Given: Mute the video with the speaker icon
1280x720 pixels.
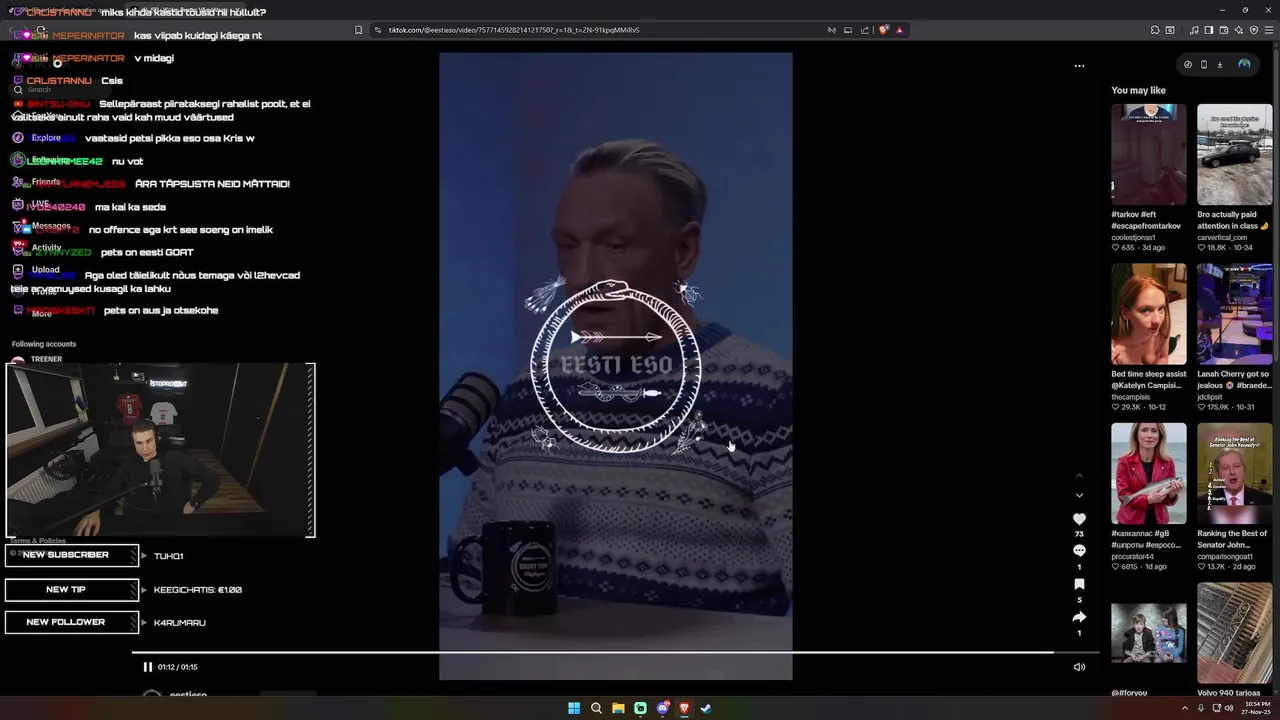Looking at the screenshot, I should pos(1079,667).
